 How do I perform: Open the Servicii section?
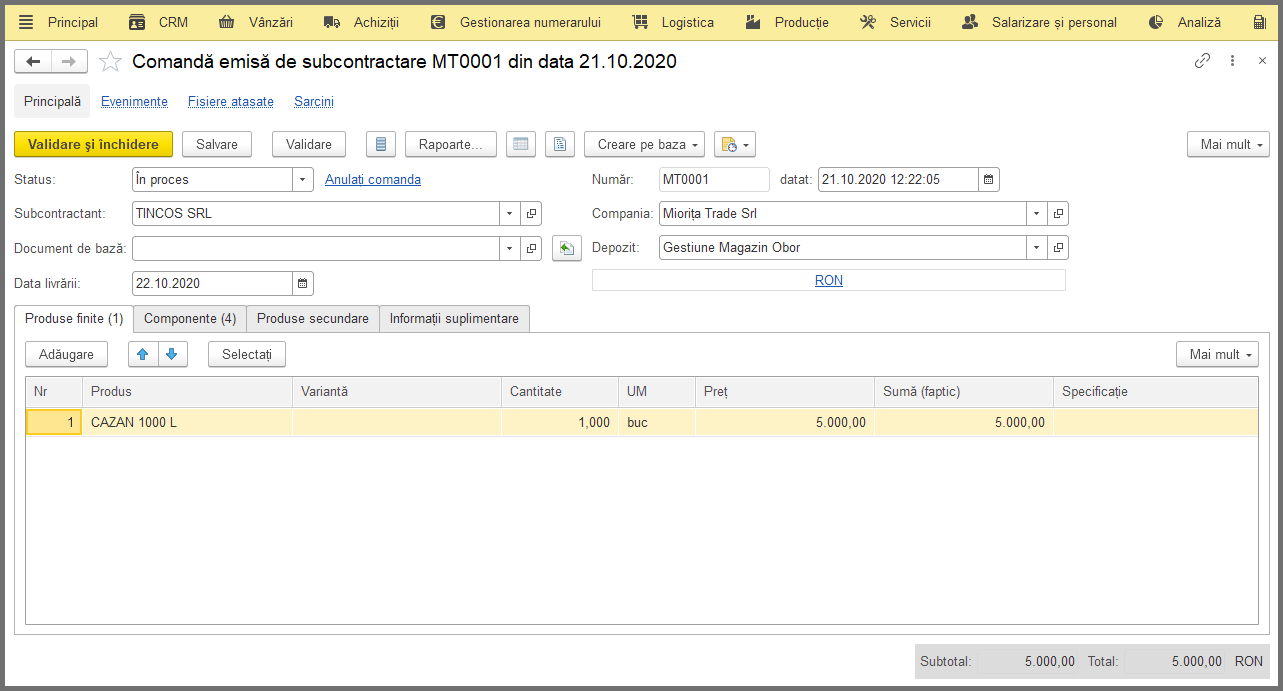pyautogui.click(x=896, y=22)
